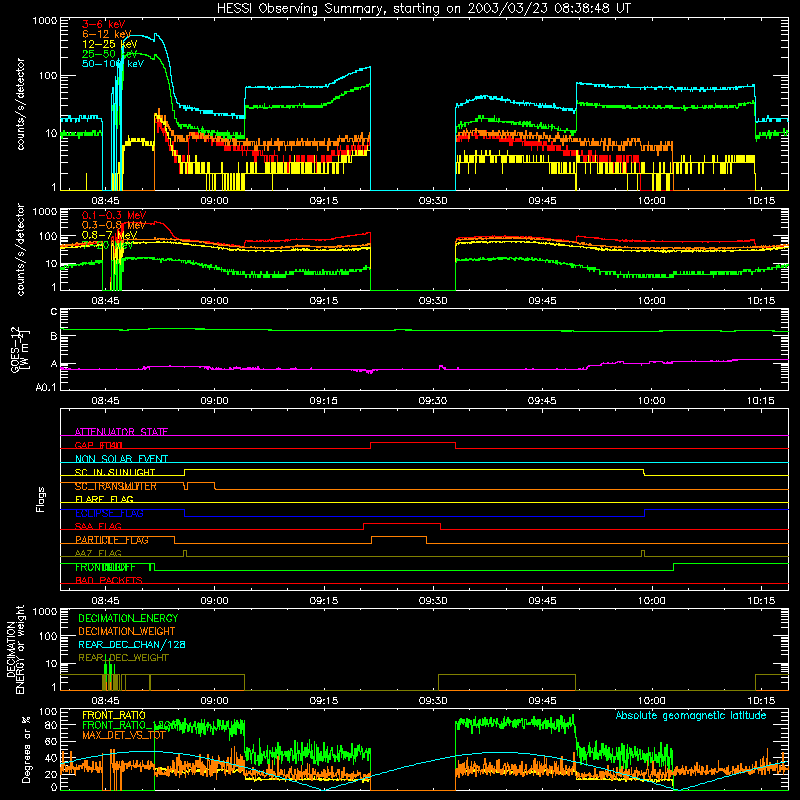
Task: Click the C level label on GOES axis
Action: pos(54,312)
